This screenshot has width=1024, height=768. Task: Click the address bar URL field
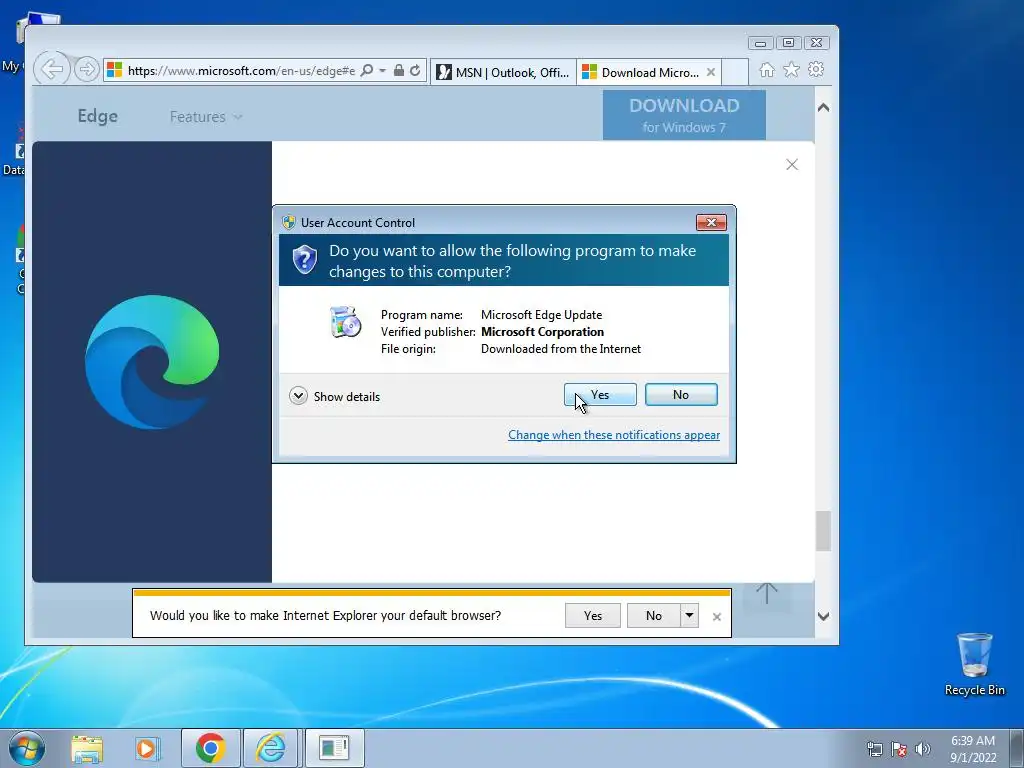242,71
